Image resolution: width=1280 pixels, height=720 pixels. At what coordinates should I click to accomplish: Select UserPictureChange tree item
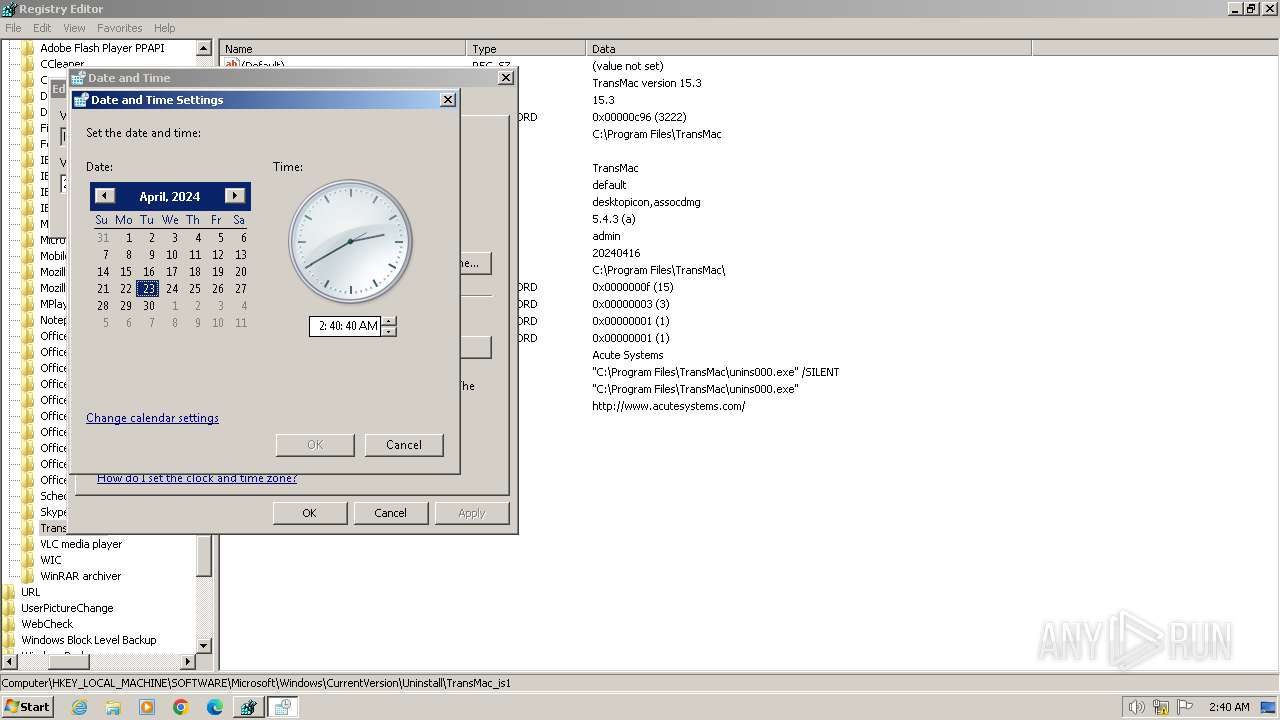[x=67, y=608]
